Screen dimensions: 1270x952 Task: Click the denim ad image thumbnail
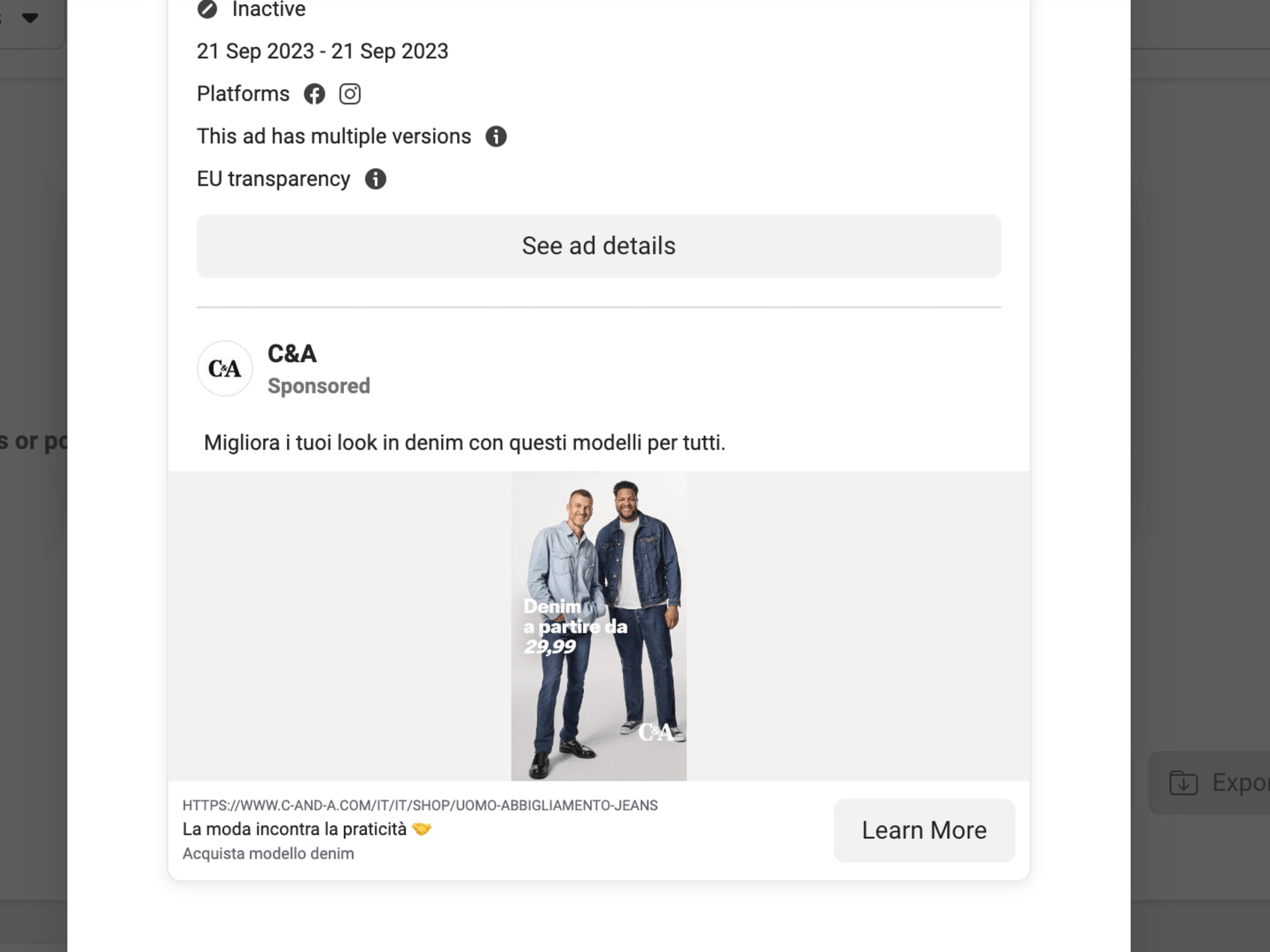pyautogui.click(x=599, y=625)
